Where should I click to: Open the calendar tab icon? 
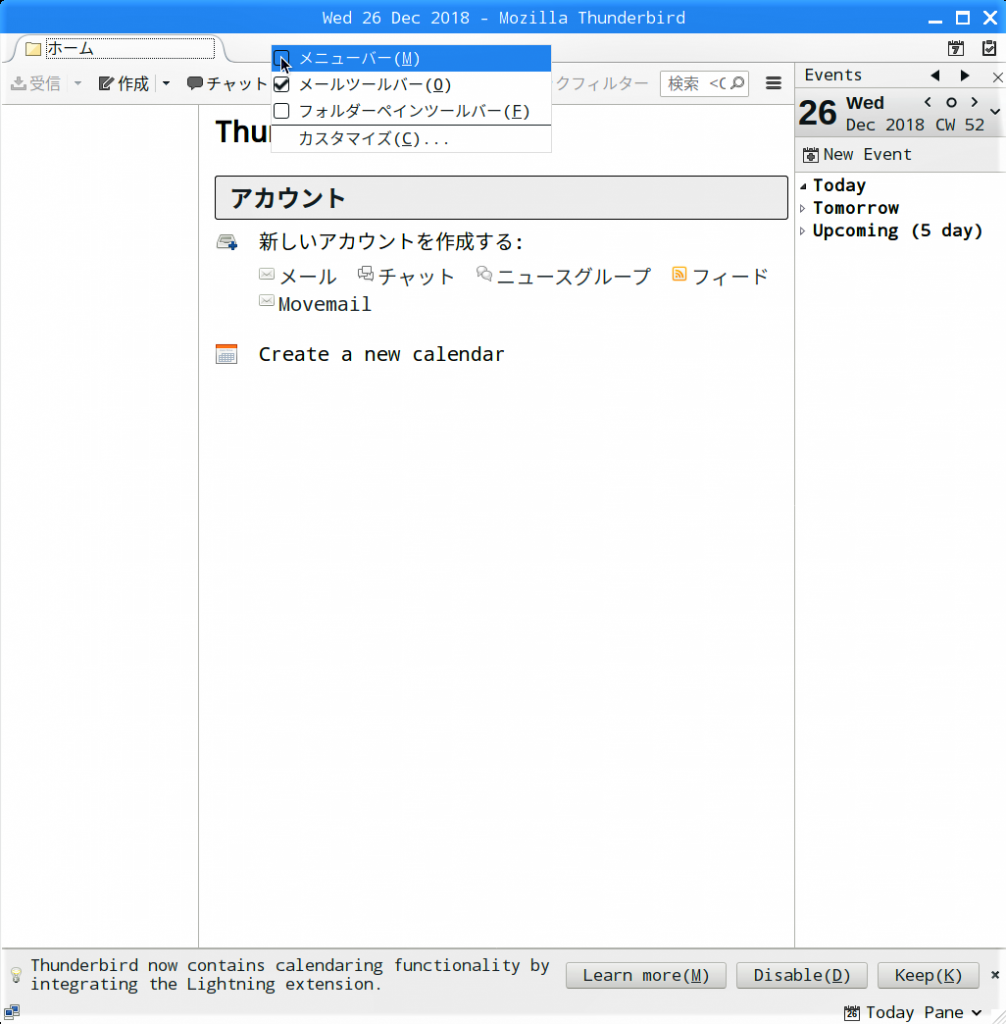956,48
